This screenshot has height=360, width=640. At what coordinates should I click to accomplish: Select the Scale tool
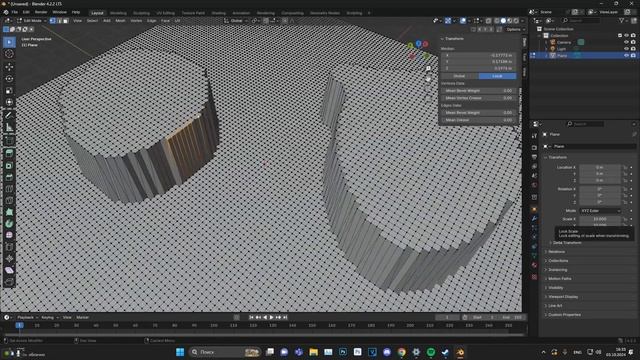click(x=9, y=90)
